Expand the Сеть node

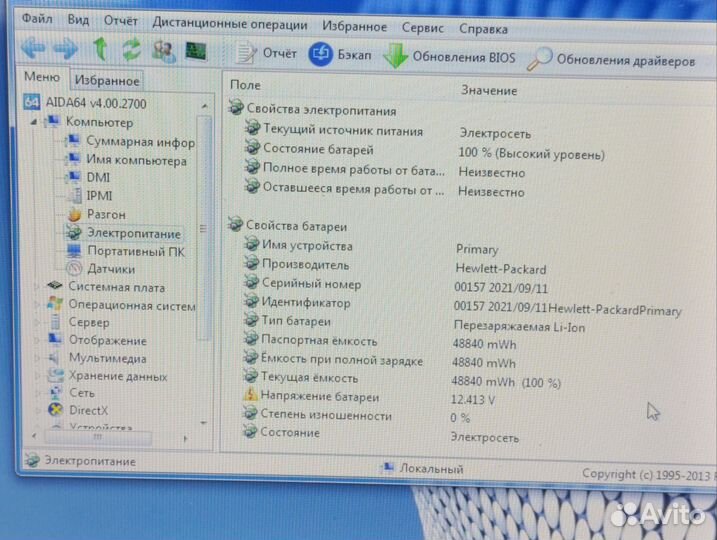[37, 393]
